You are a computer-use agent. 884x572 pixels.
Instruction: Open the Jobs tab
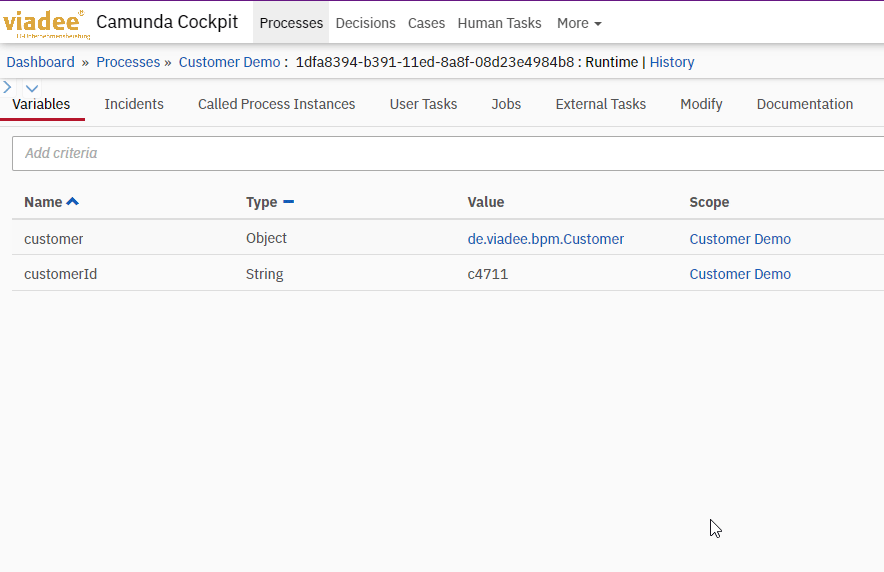tap(506, 104)
